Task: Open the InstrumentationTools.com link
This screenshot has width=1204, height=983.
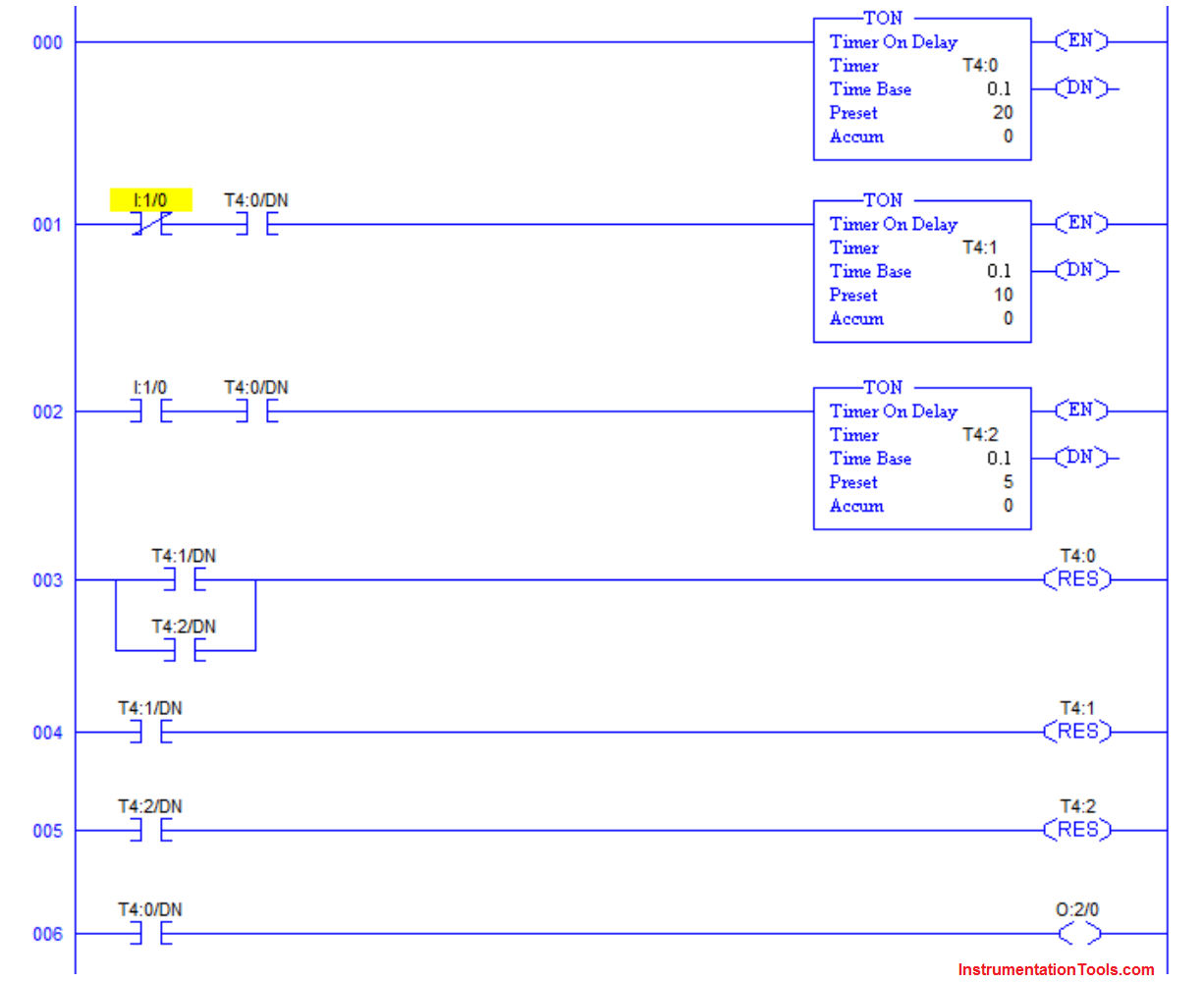Action: (1059, 967)
